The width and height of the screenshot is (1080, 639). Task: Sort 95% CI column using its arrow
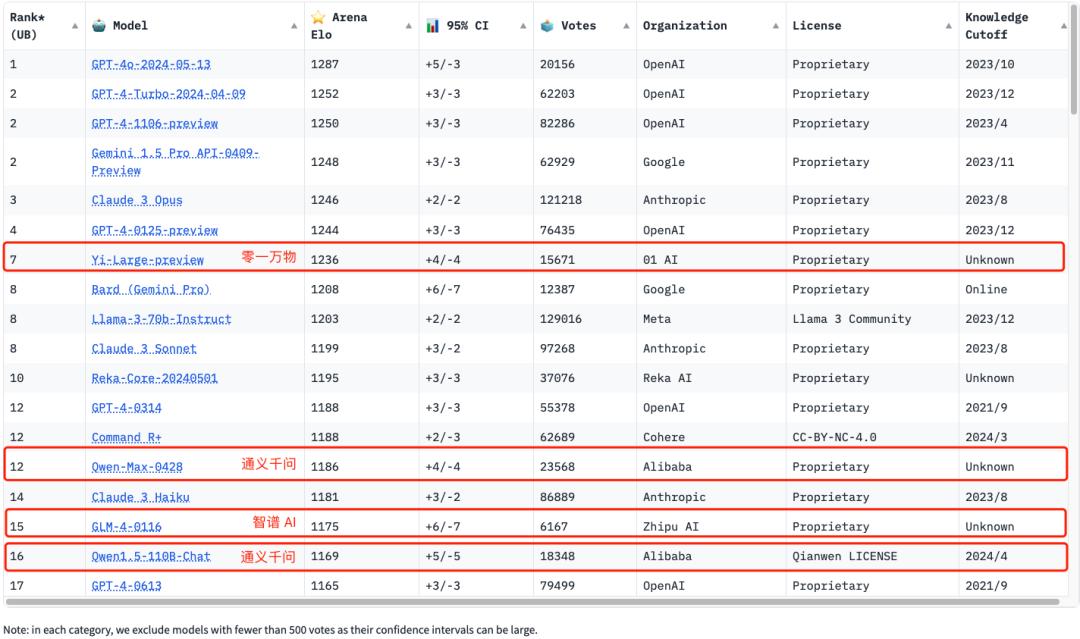[523, 26]
